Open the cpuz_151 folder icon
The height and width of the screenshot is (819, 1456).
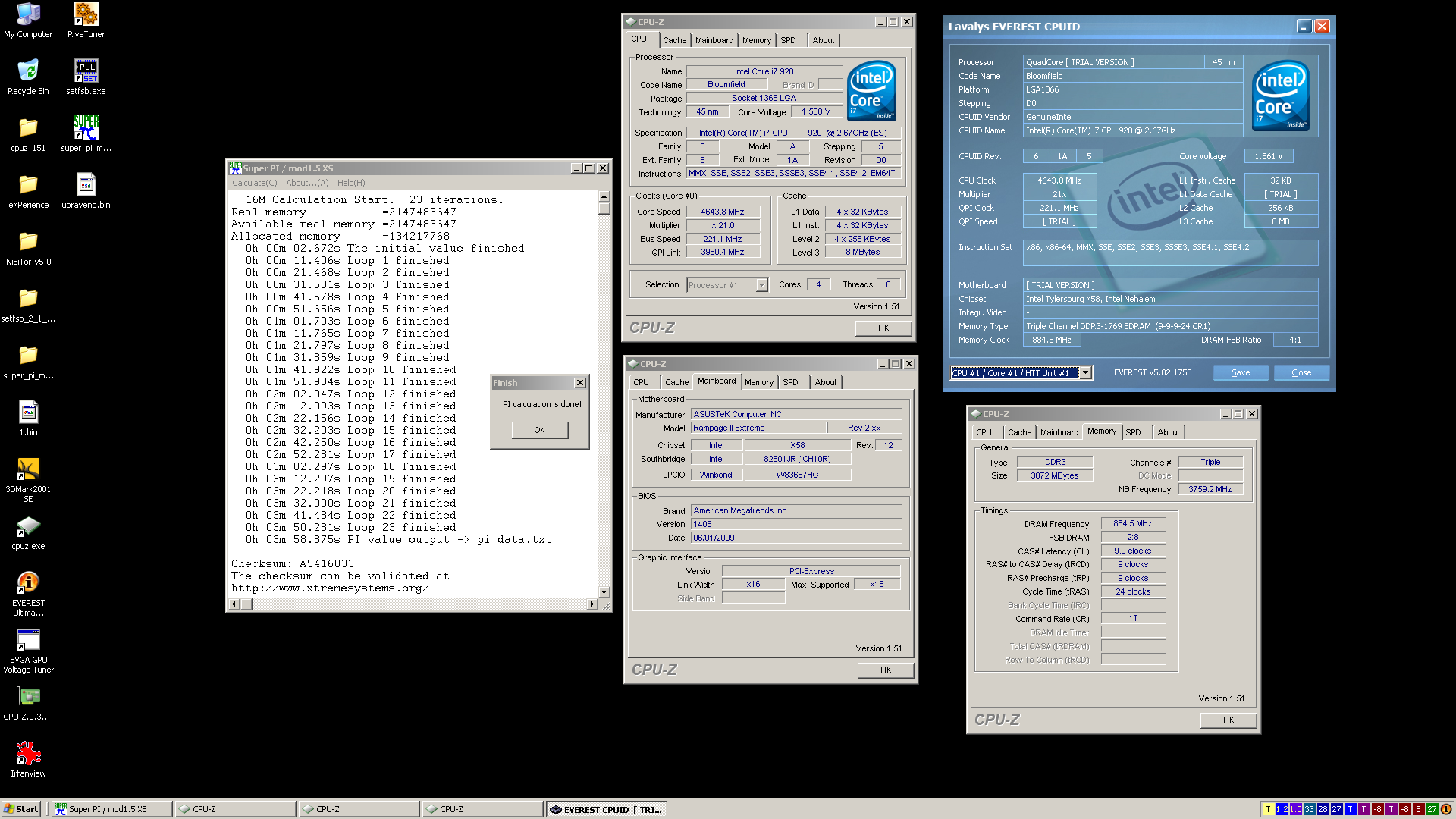(28, 135)
